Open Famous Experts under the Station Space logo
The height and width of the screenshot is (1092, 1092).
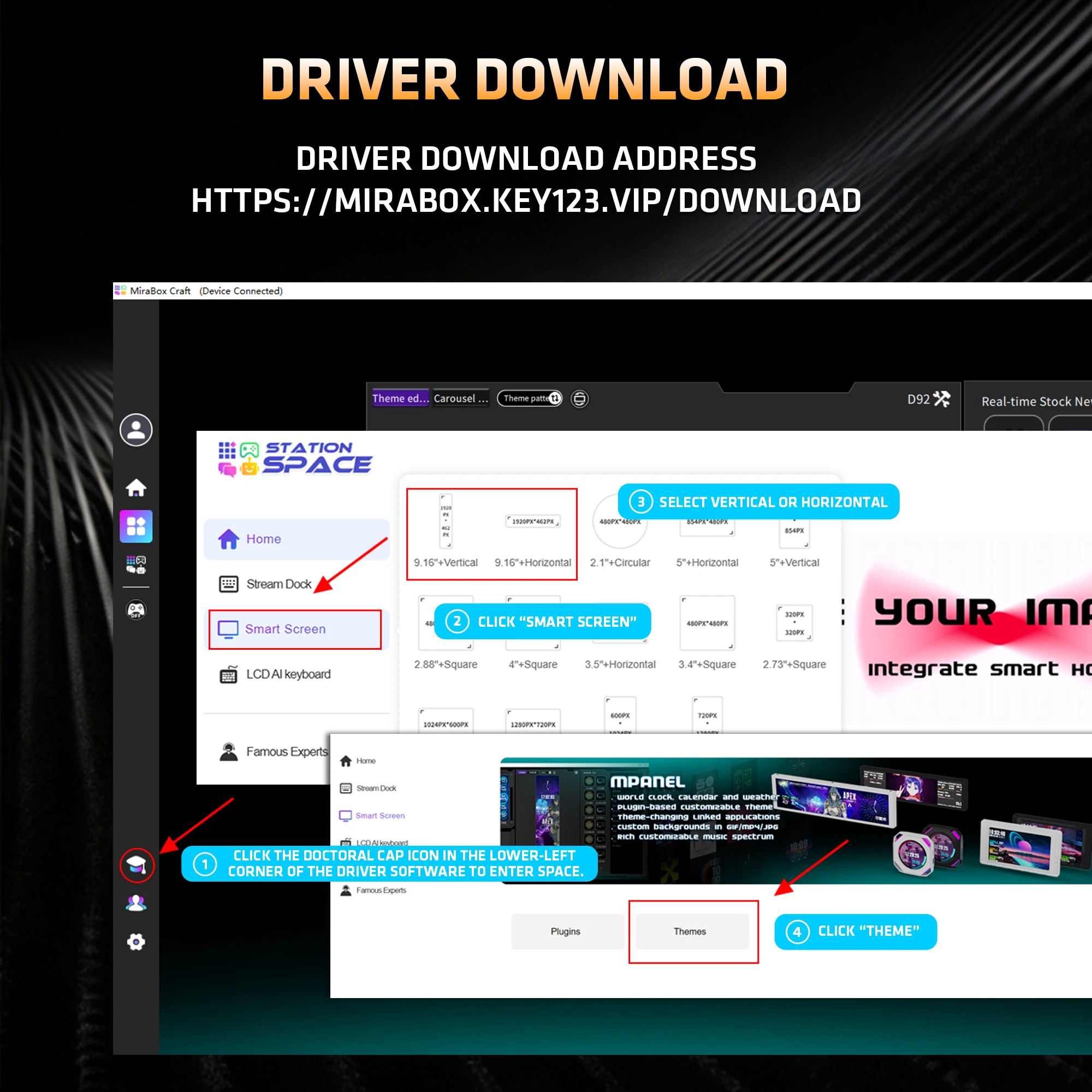coord(274,752)
